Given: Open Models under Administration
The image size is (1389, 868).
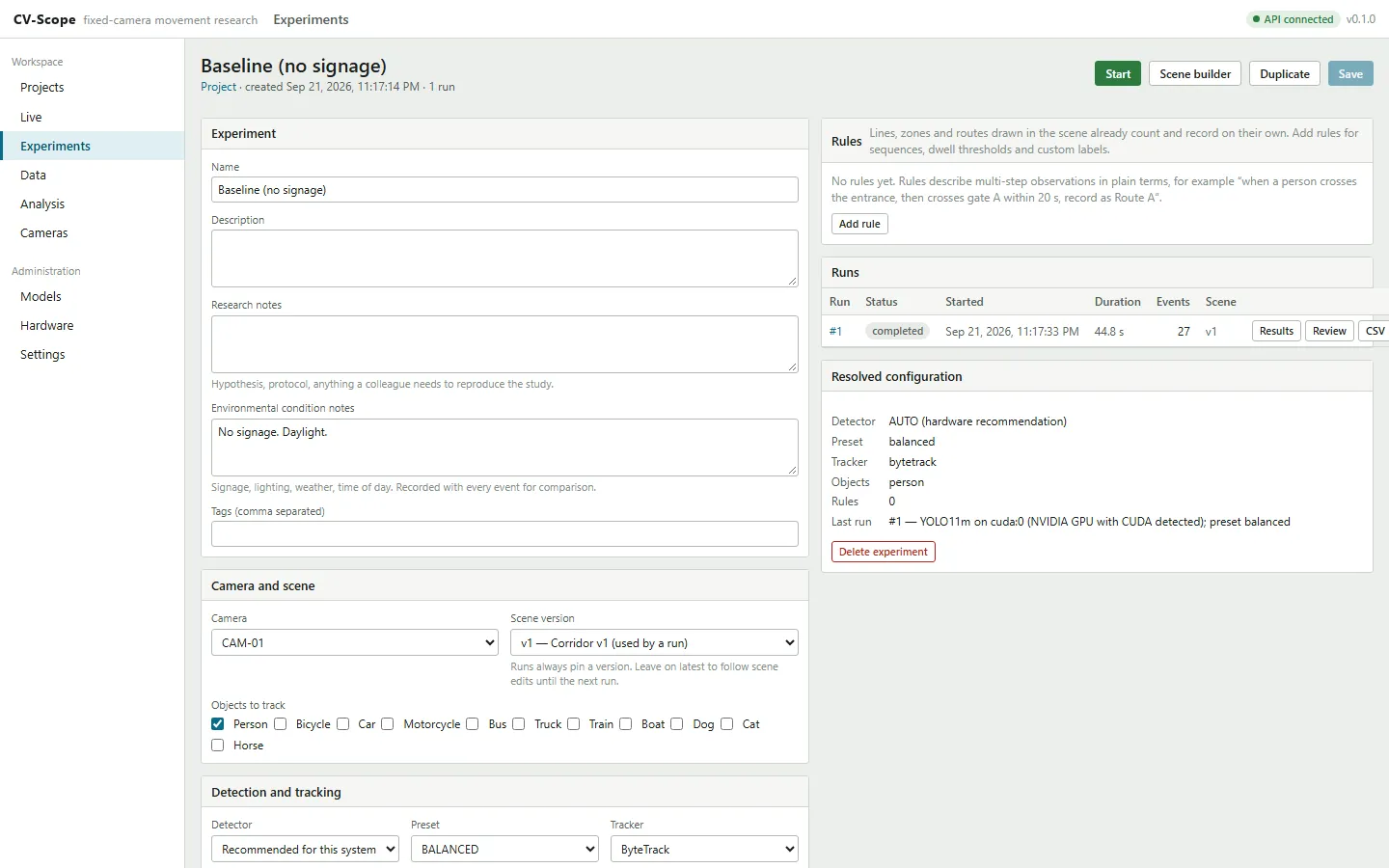Looking at the screenshot, I should pyautogui.click(x=93, y=296).
